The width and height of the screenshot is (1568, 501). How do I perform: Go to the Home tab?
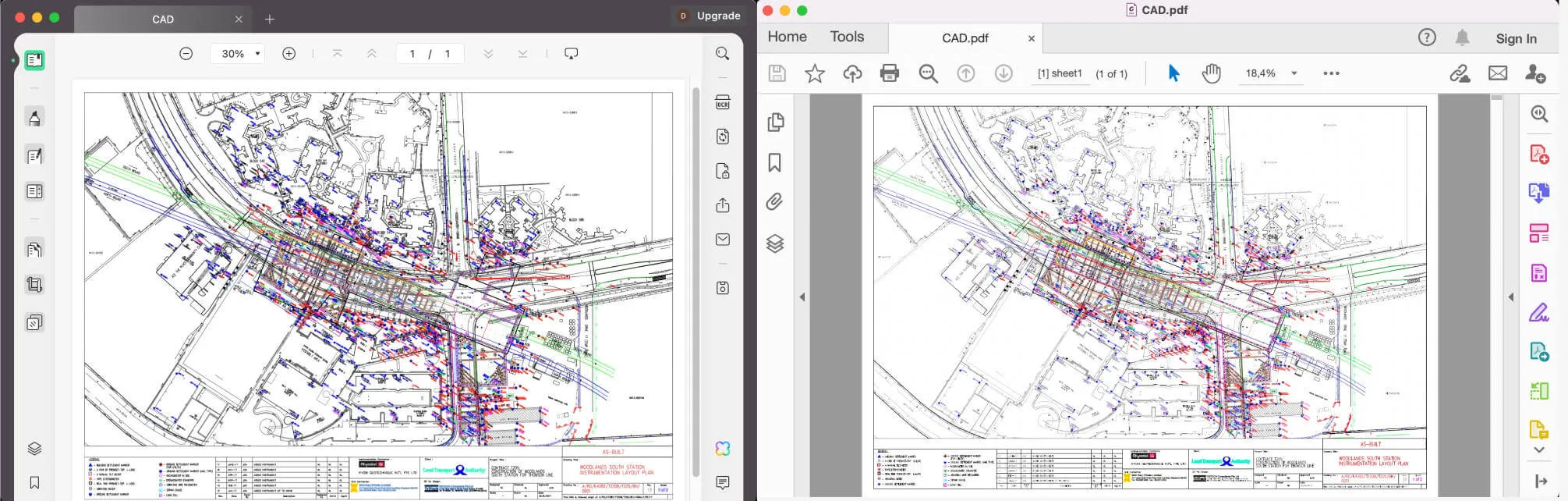click(787, 37)
